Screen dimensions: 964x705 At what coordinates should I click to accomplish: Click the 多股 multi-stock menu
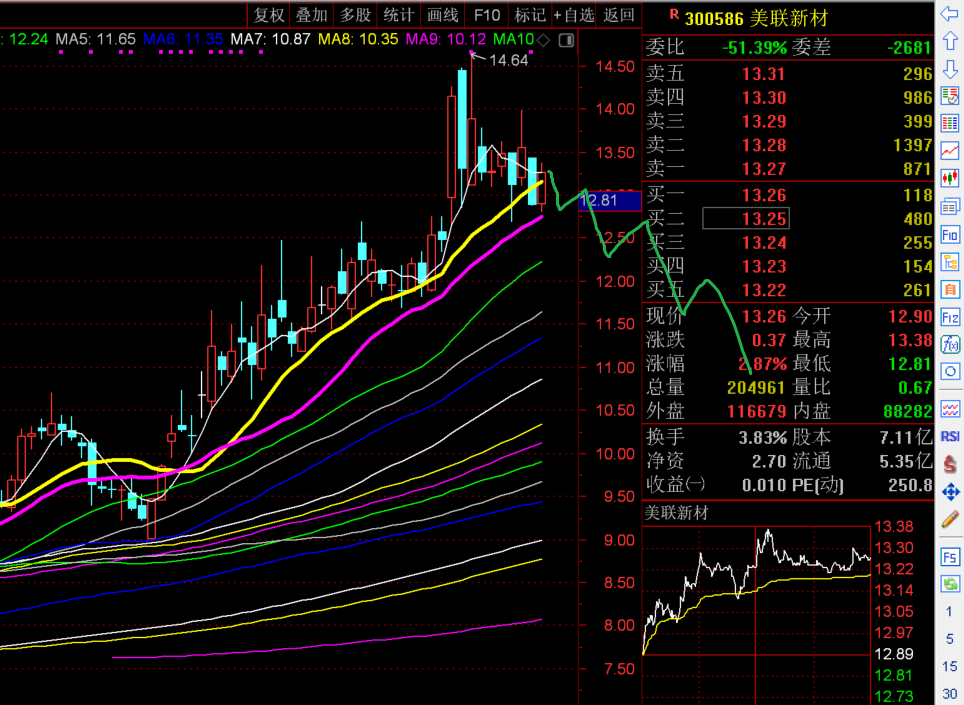pos(355,14)
